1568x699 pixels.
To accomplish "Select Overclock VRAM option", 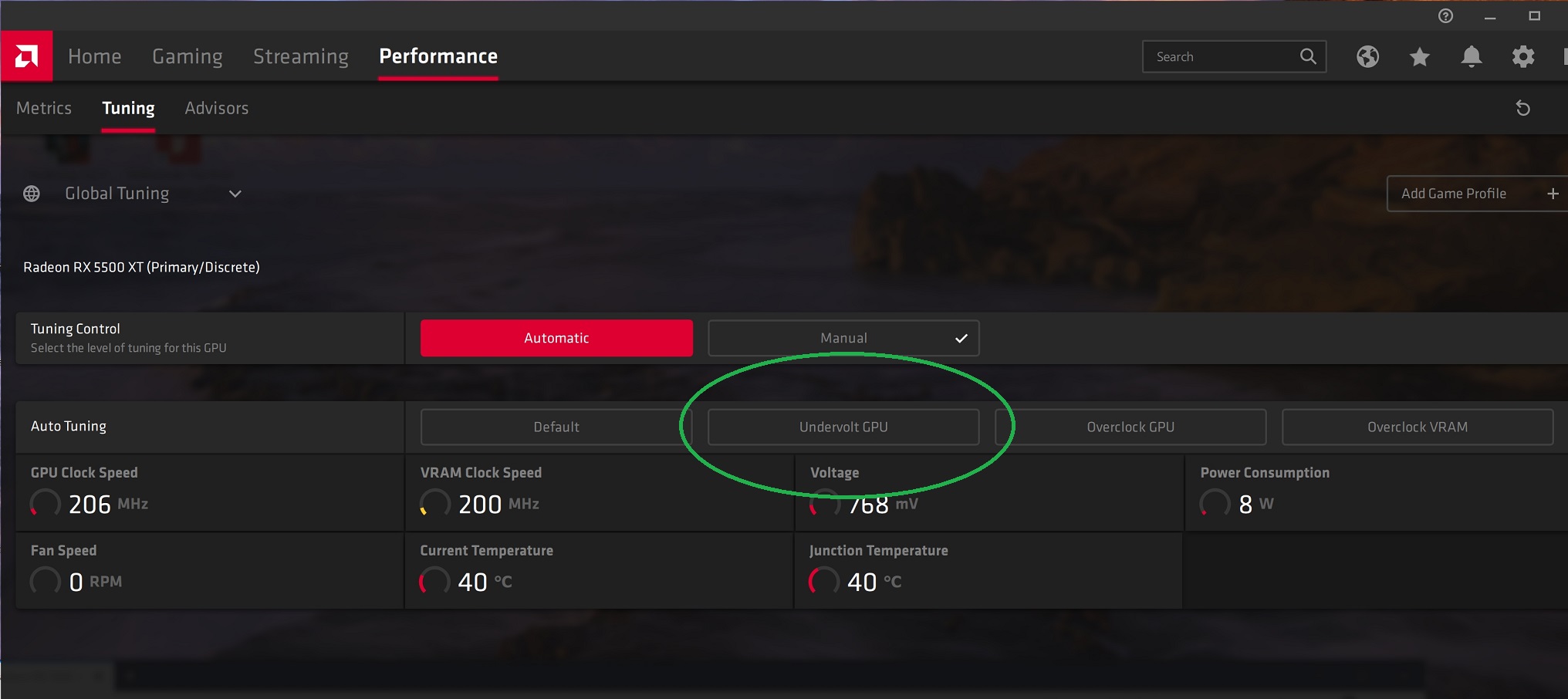I will [x=1418, y=427].
